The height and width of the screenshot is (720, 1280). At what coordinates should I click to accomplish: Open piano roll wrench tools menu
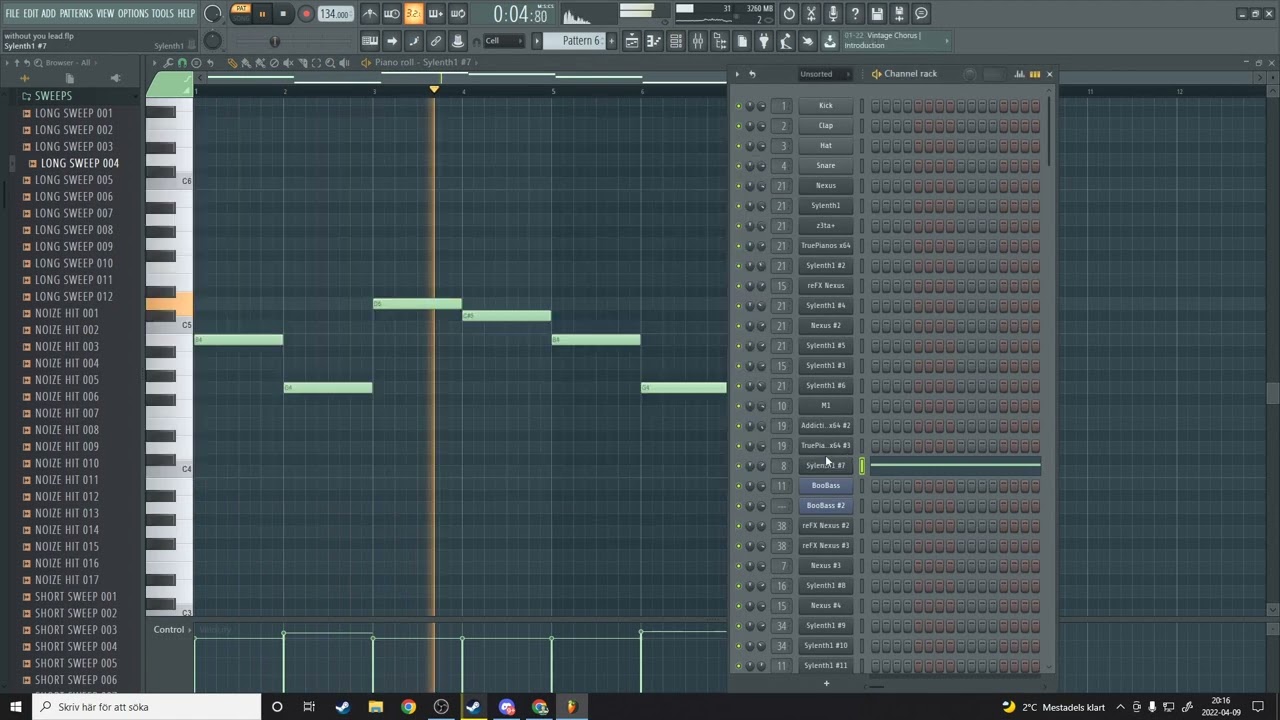click(x=168, y=63)
